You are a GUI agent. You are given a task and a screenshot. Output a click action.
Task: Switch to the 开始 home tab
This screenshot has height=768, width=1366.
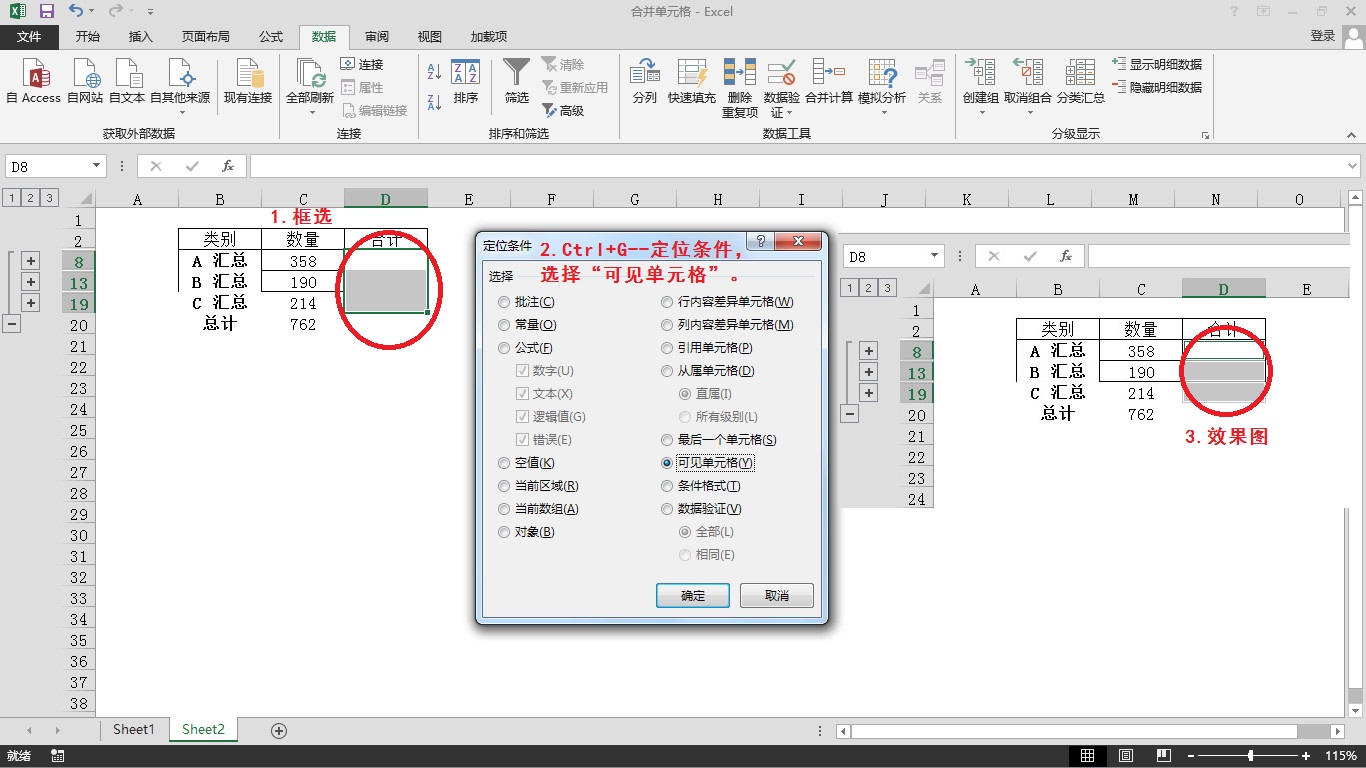(x=88, y=36)
